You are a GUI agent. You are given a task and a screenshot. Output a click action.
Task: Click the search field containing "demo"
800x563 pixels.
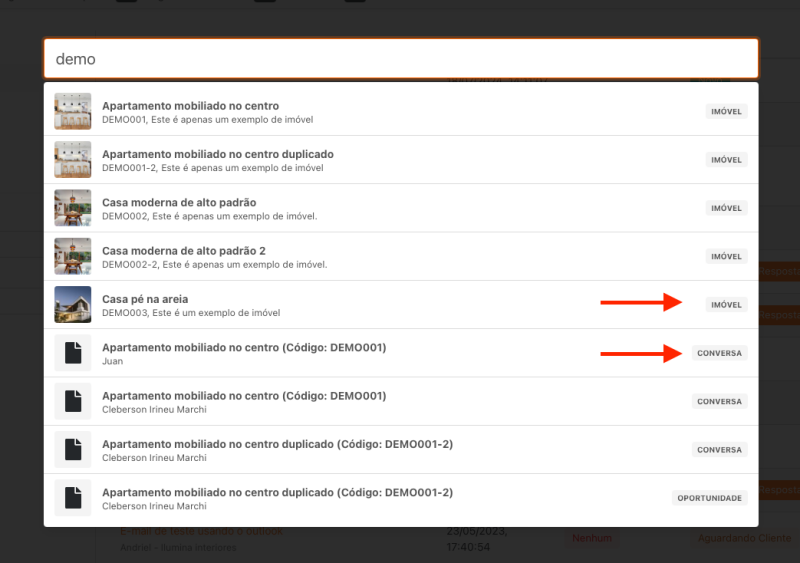tap(400, 59)
